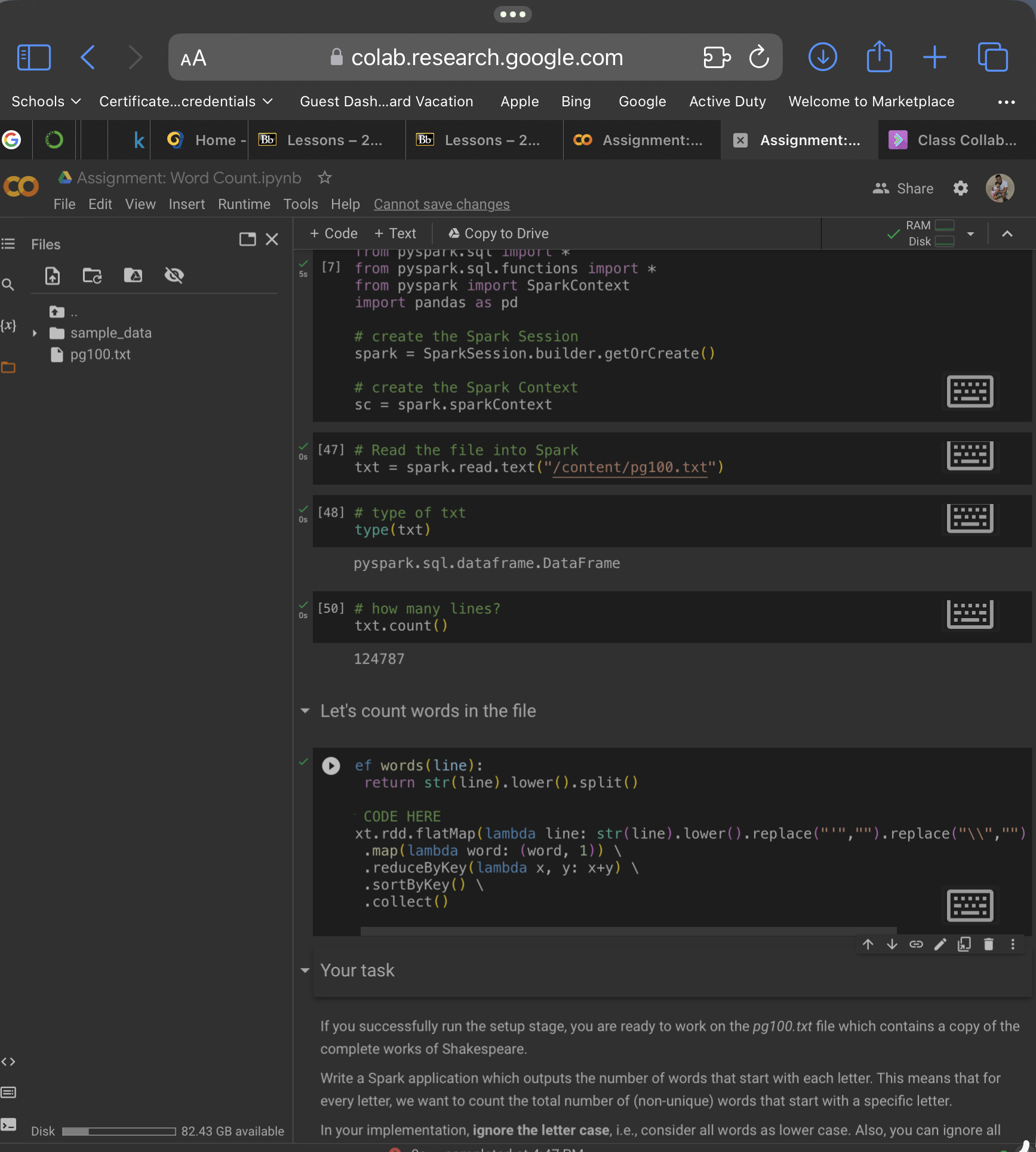This screenshot has width=1036, height=1152.
Task: Toggle hidden files visibility in Files panel
Action: tap(174, 275)
